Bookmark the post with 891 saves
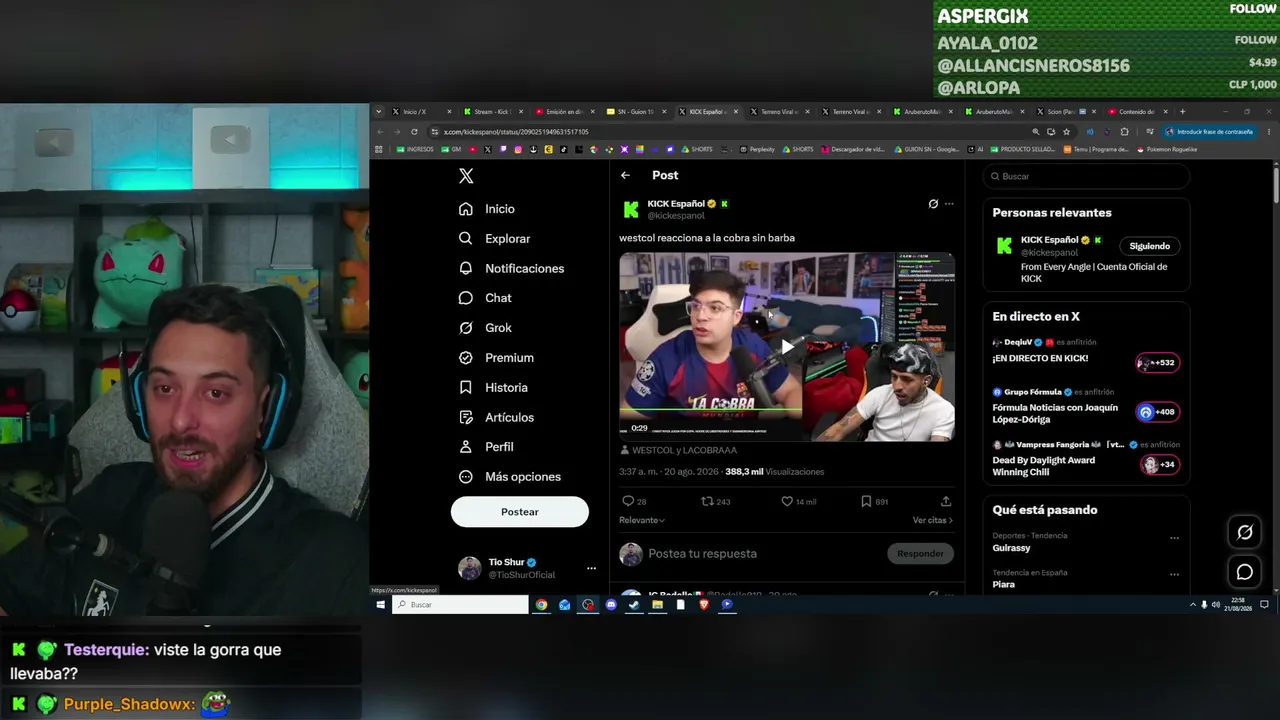Screen dimensions: 1280x720 (x=866, y=501)
